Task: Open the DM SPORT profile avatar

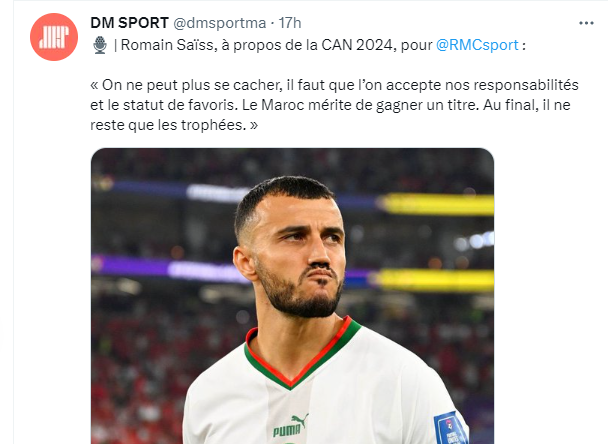Action: (x=54, y=37)
